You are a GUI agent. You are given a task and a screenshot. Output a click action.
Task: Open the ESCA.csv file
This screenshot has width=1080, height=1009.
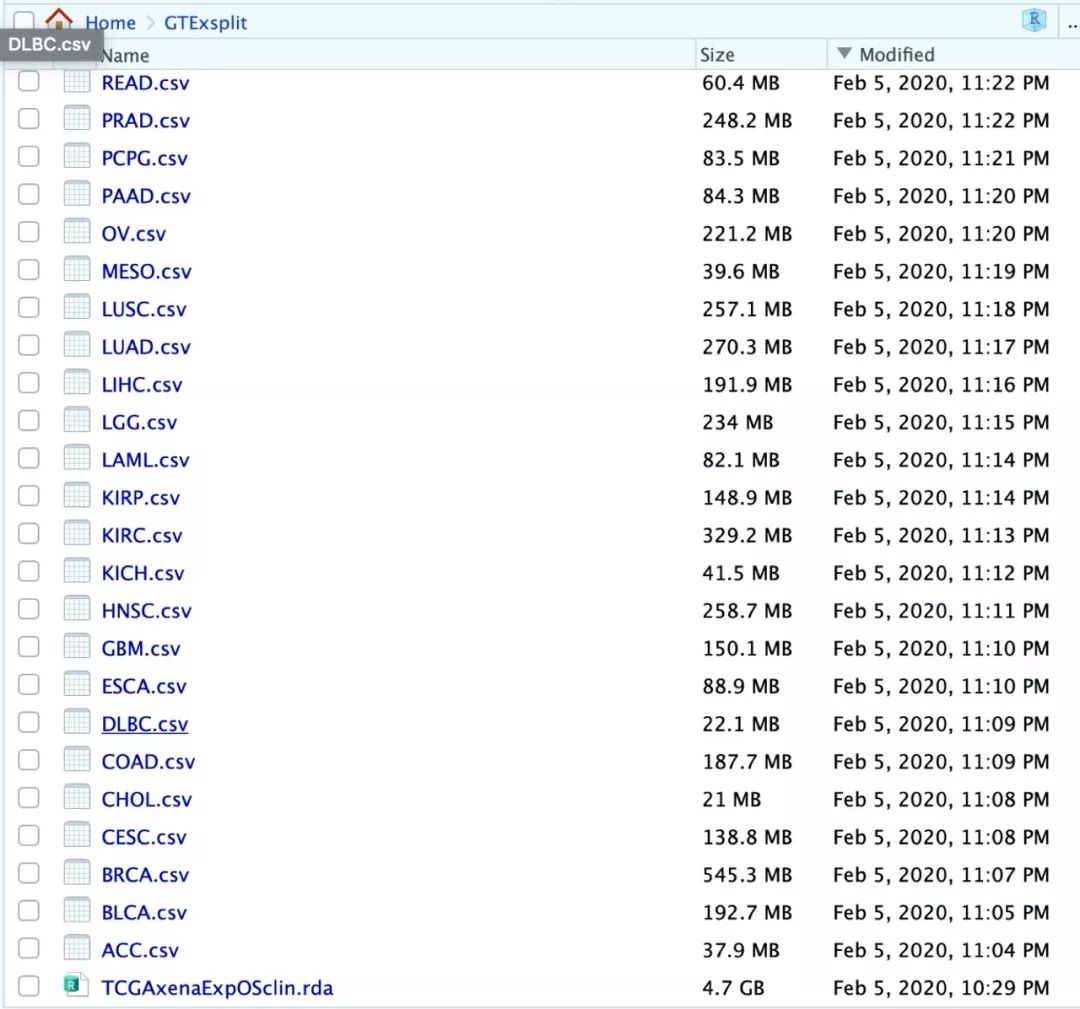[x=144, y=686]
